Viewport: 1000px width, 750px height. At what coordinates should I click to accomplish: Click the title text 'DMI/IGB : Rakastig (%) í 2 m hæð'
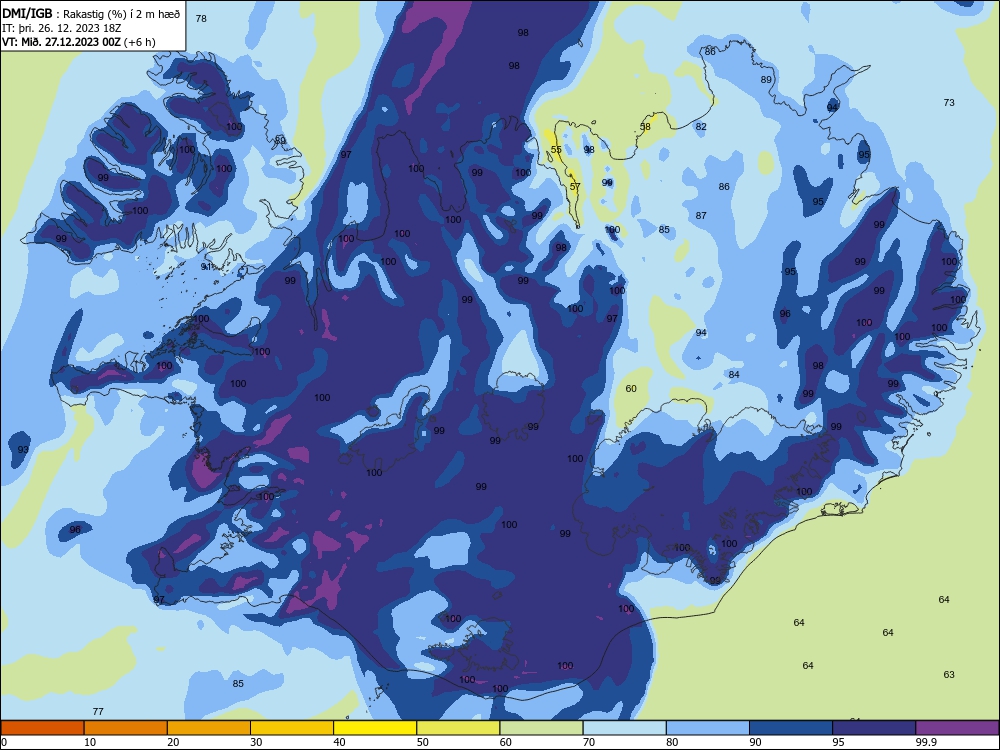(91, 13)
